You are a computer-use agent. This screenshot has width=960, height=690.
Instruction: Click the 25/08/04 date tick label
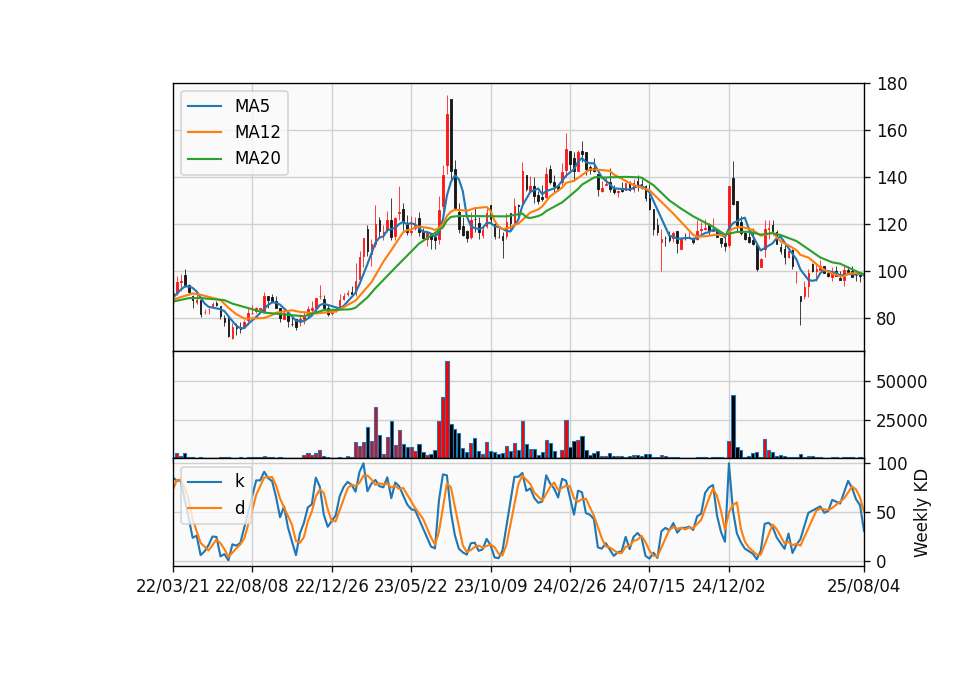(x=864, y=586)
